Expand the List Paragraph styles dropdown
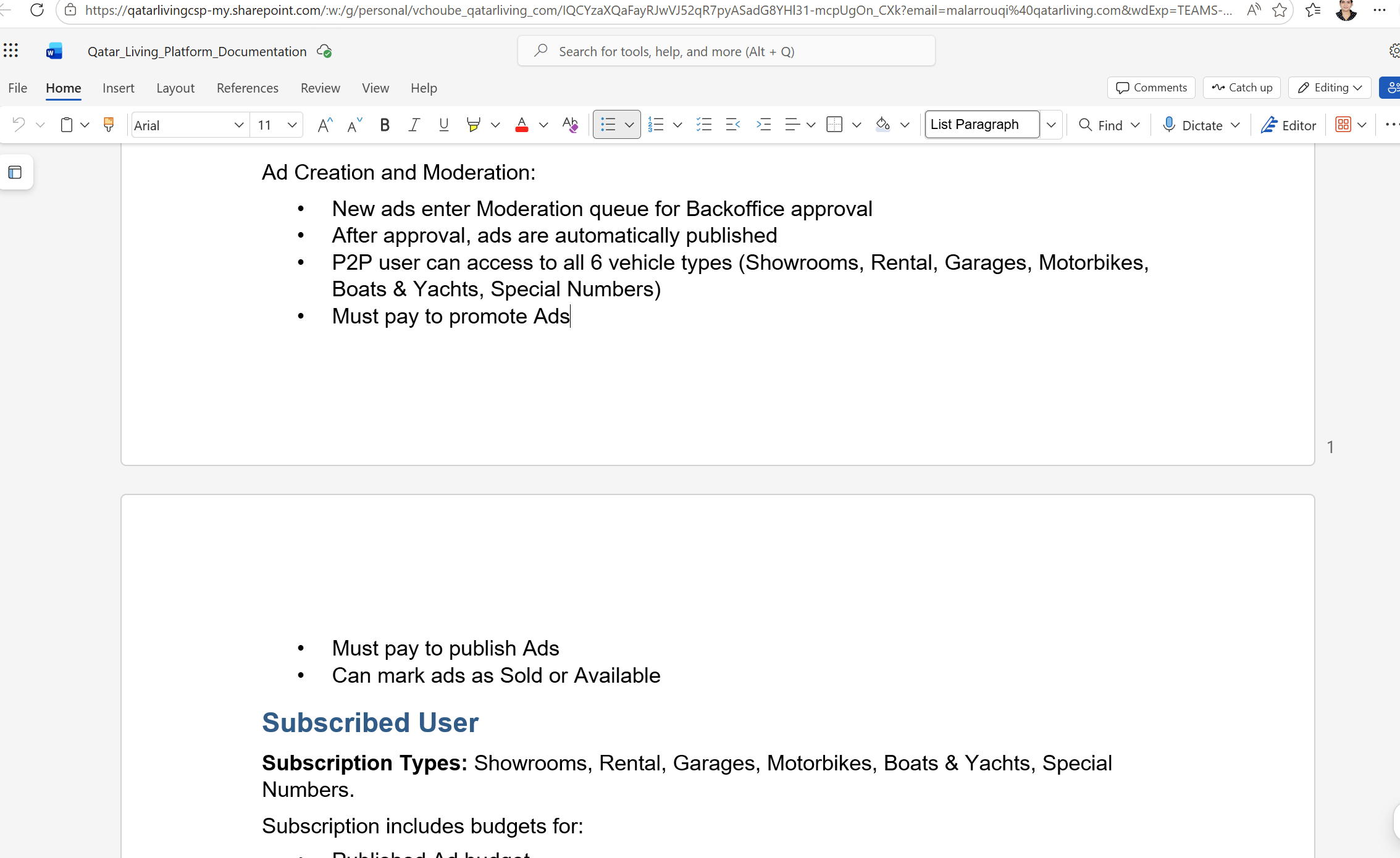1400x858 pixels. click(1051, 125)
